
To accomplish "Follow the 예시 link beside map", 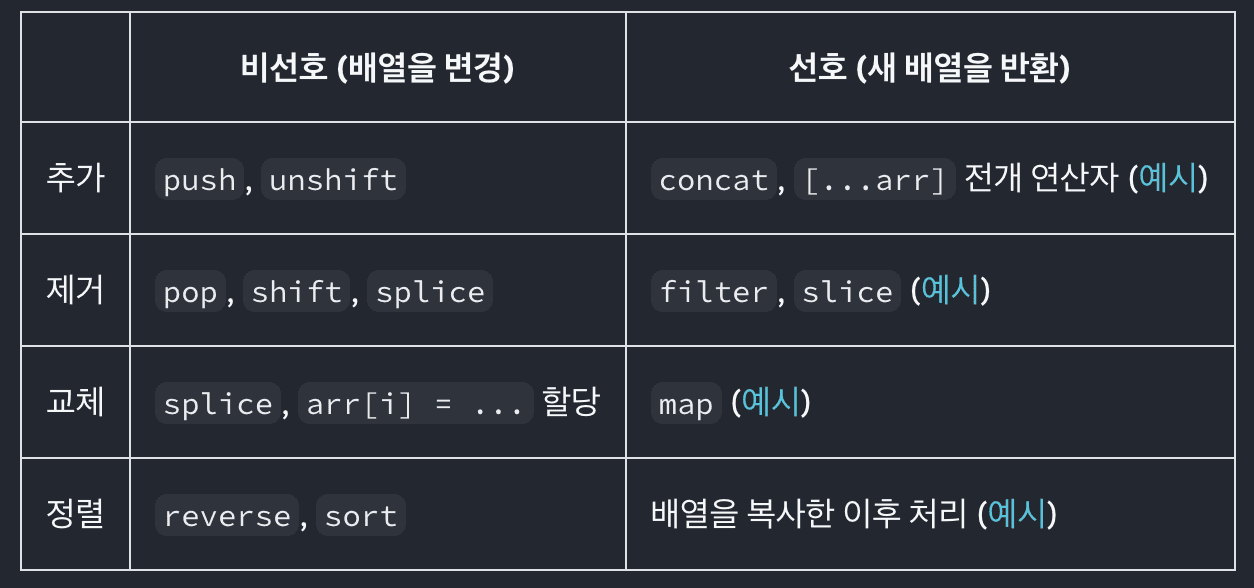I will click(771, 403).
